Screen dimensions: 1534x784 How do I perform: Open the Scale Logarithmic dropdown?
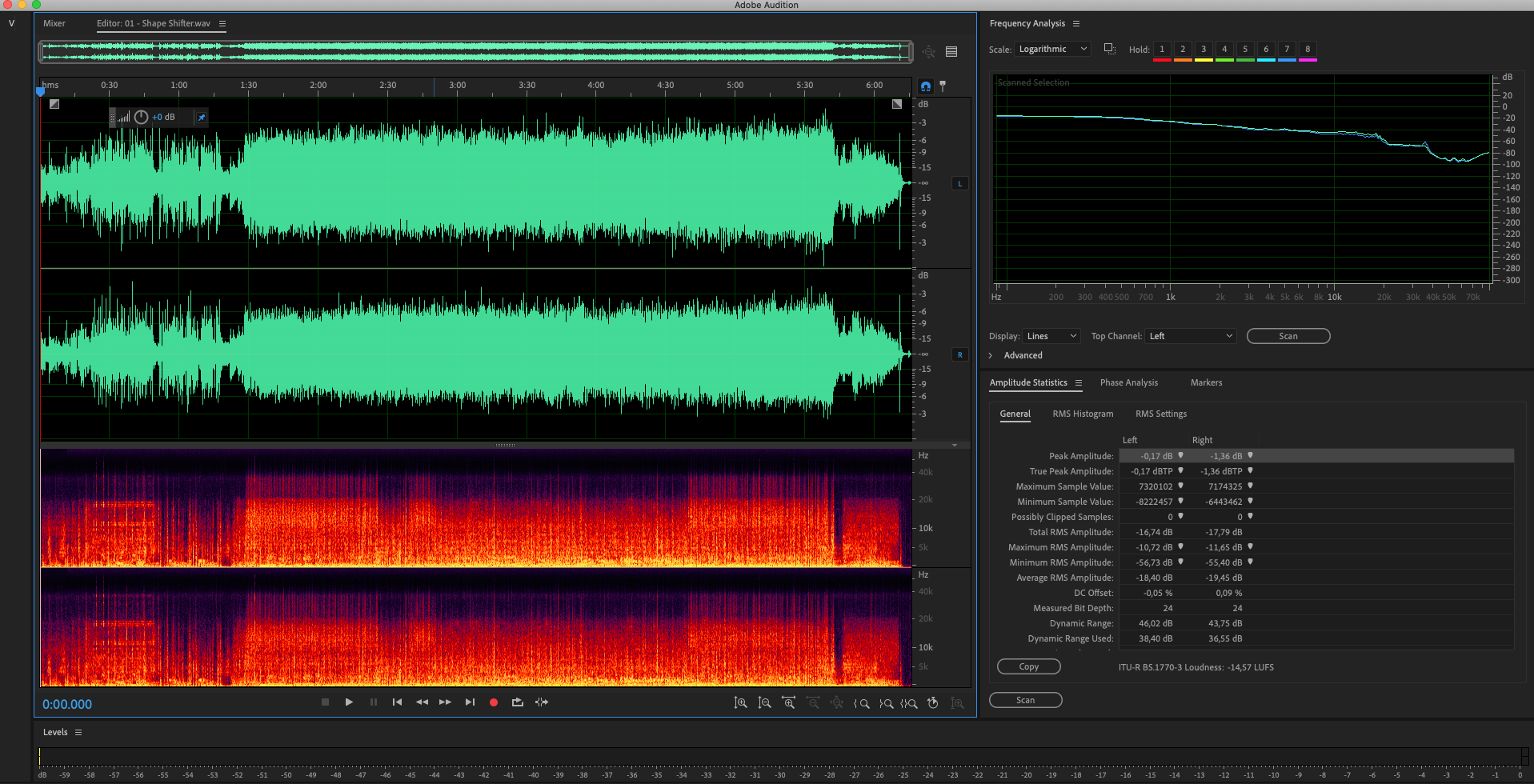(x=1052, y=49)
